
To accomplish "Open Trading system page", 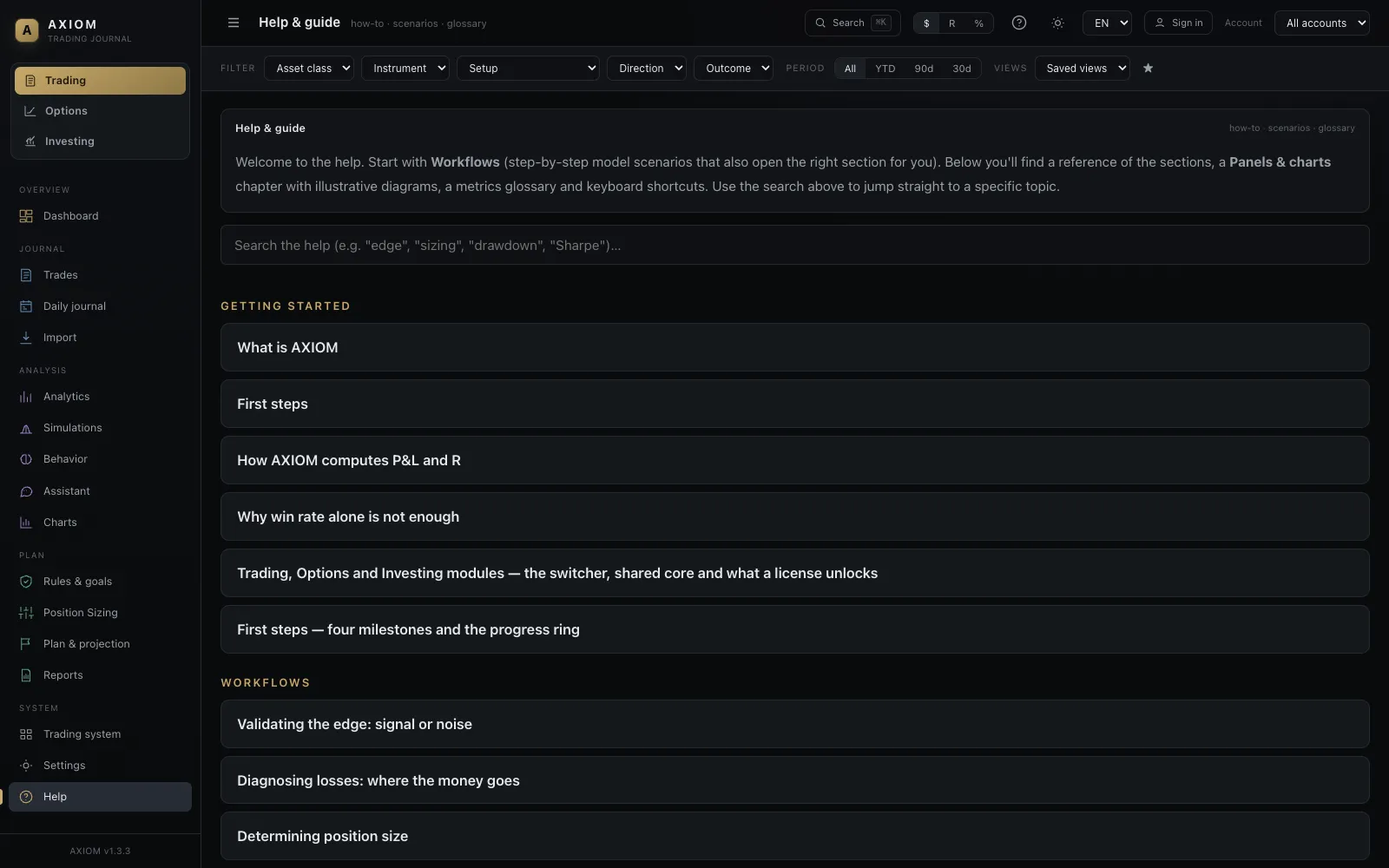I will (x=100, y=734).
